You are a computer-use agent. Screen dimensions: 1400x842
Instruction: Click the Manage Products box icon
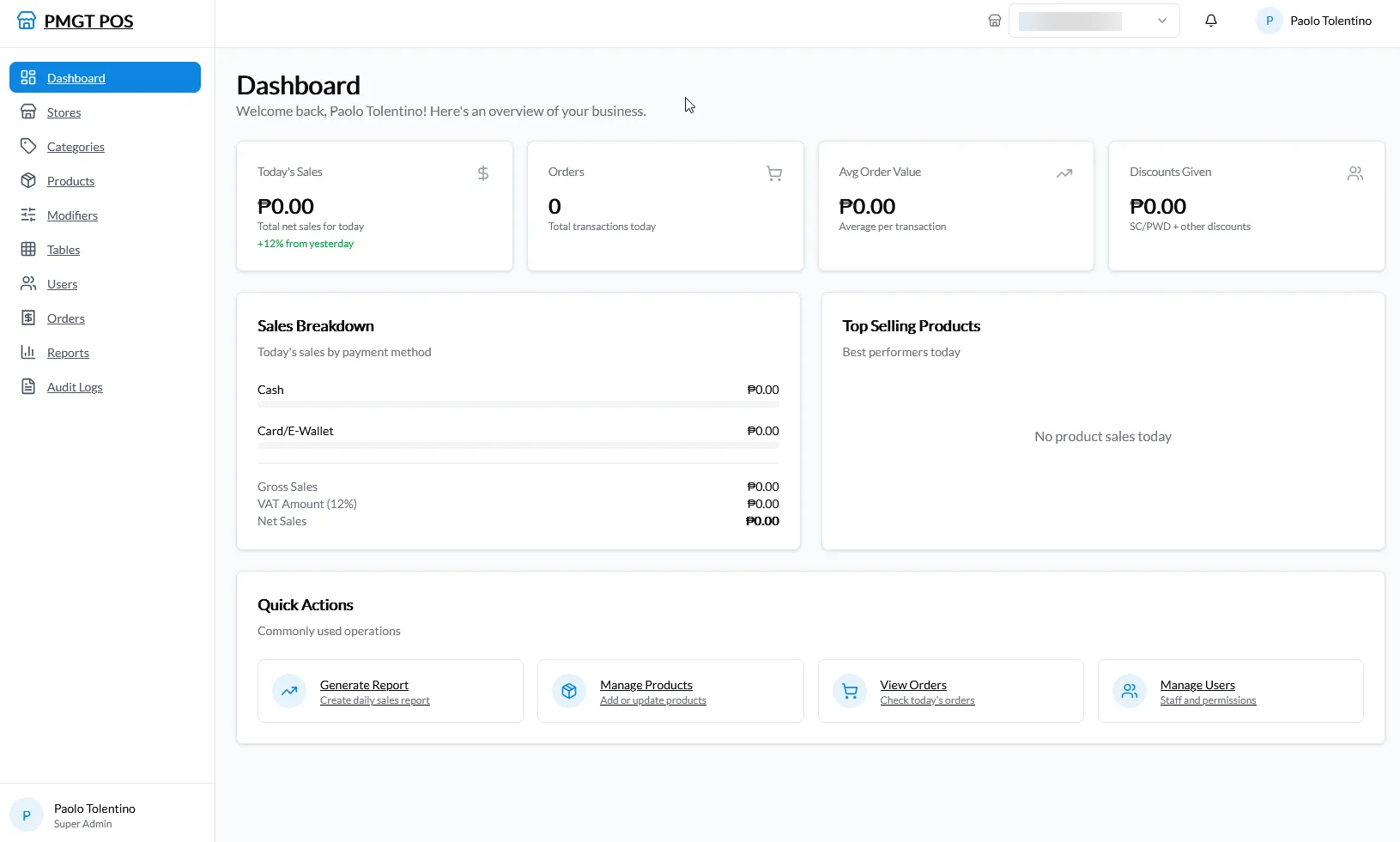(569, 691)
